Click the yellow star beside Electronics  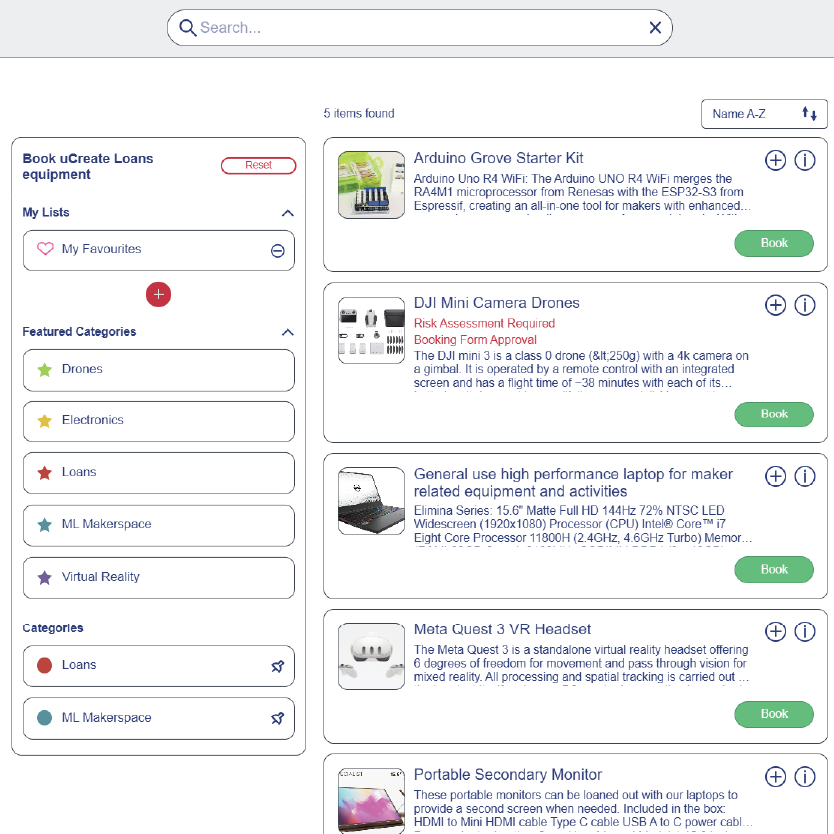point(45,421)
